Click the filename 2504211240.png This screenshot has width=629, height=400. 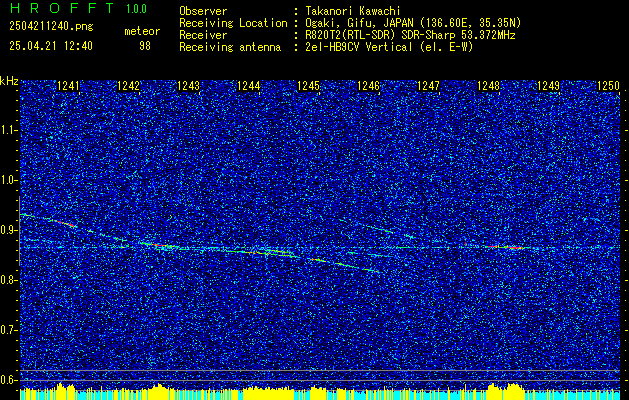point(51,27)
